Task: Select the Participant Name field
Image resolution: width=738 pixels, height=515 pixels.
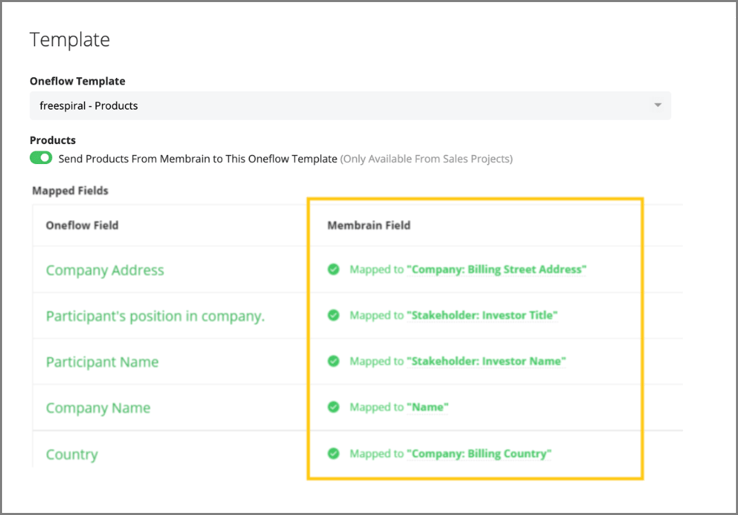Action: click(x=102, y=362)
